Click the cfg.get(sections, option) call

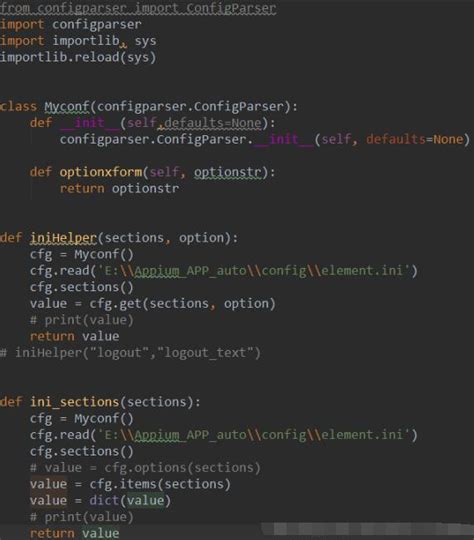click(182, 304)
